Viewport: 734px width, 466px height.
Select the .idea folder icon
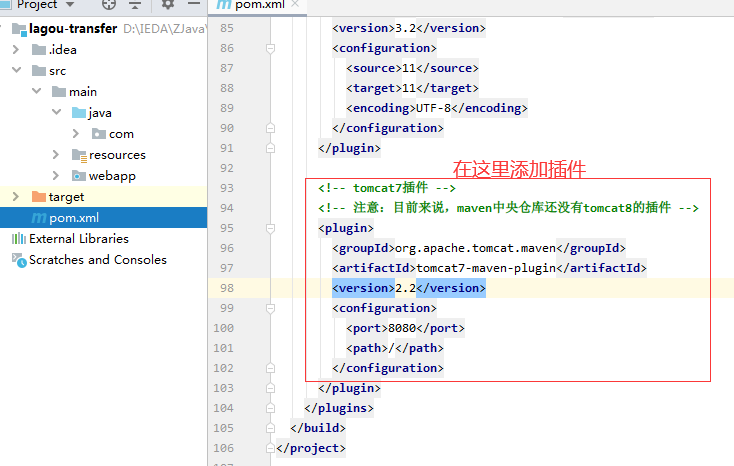tap(39, 49)
